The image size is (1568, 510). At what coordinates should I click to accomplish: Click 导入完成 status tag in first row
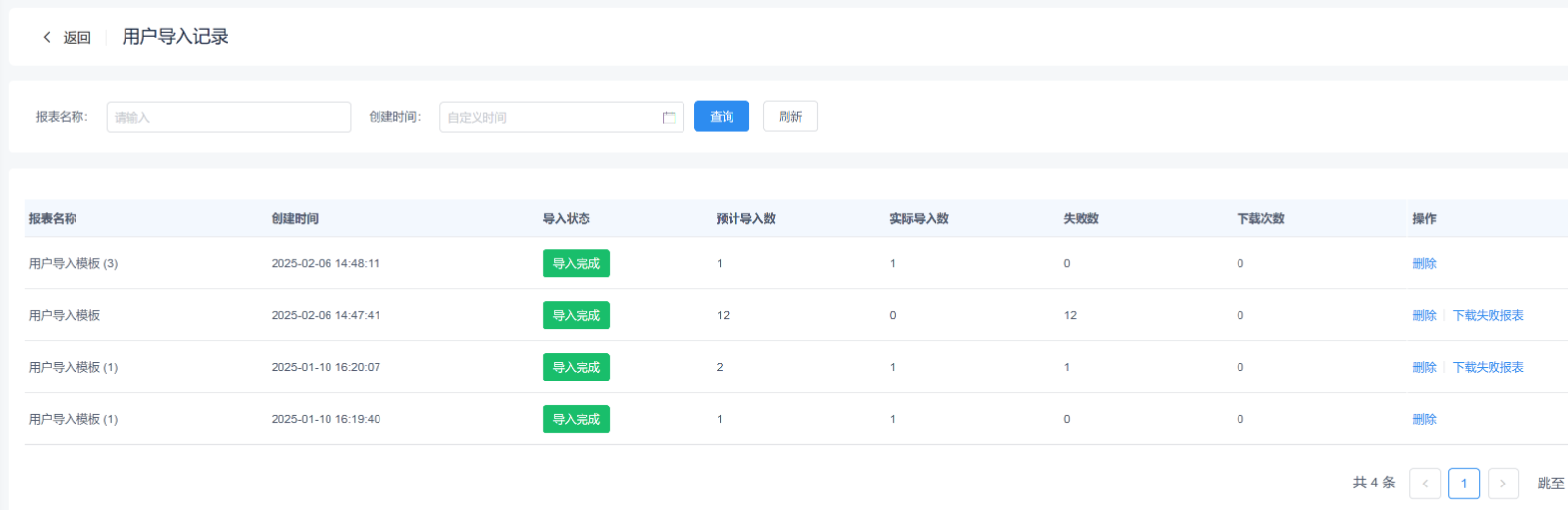[x=576, y=264]
